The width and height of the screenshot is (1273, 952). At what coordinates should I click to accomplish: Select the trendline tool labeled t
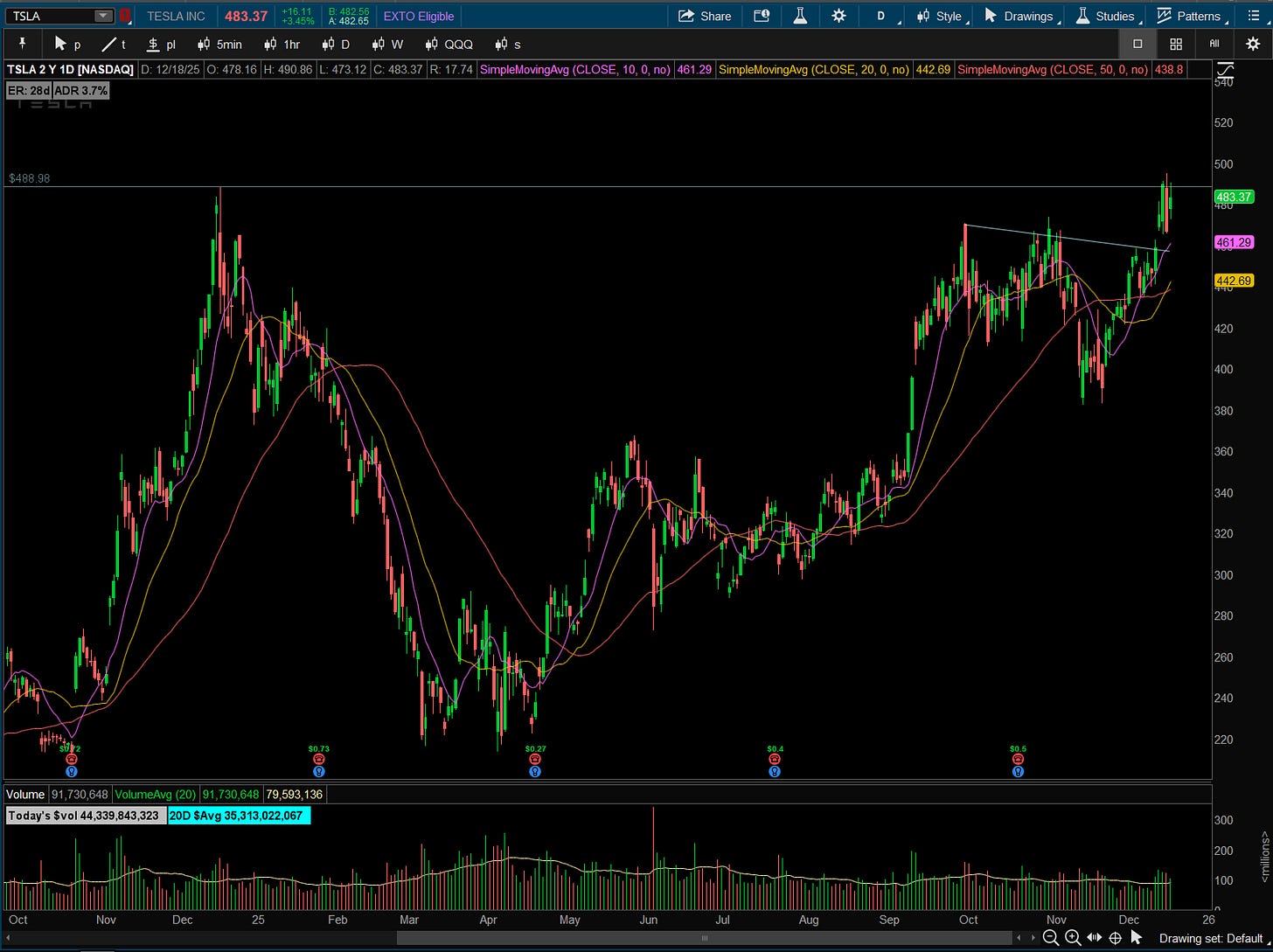click(x=114, y=44)
